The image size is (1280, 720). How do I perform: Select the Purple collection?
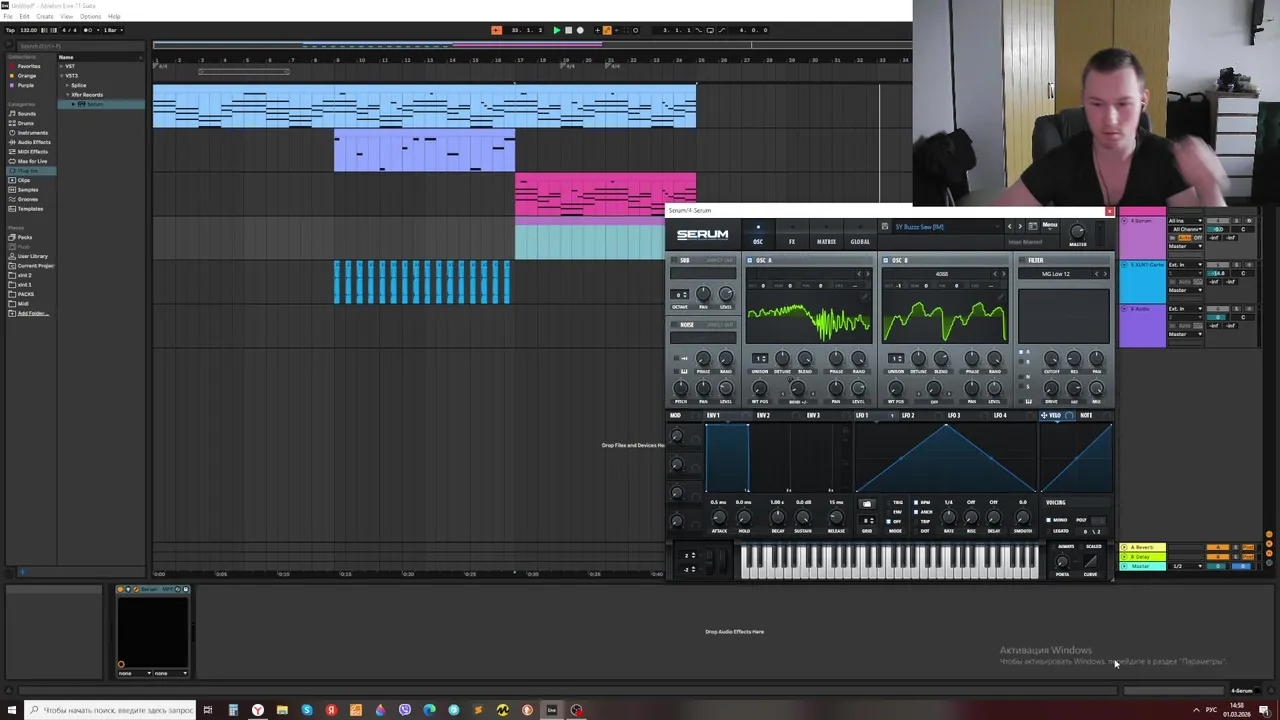26,85
